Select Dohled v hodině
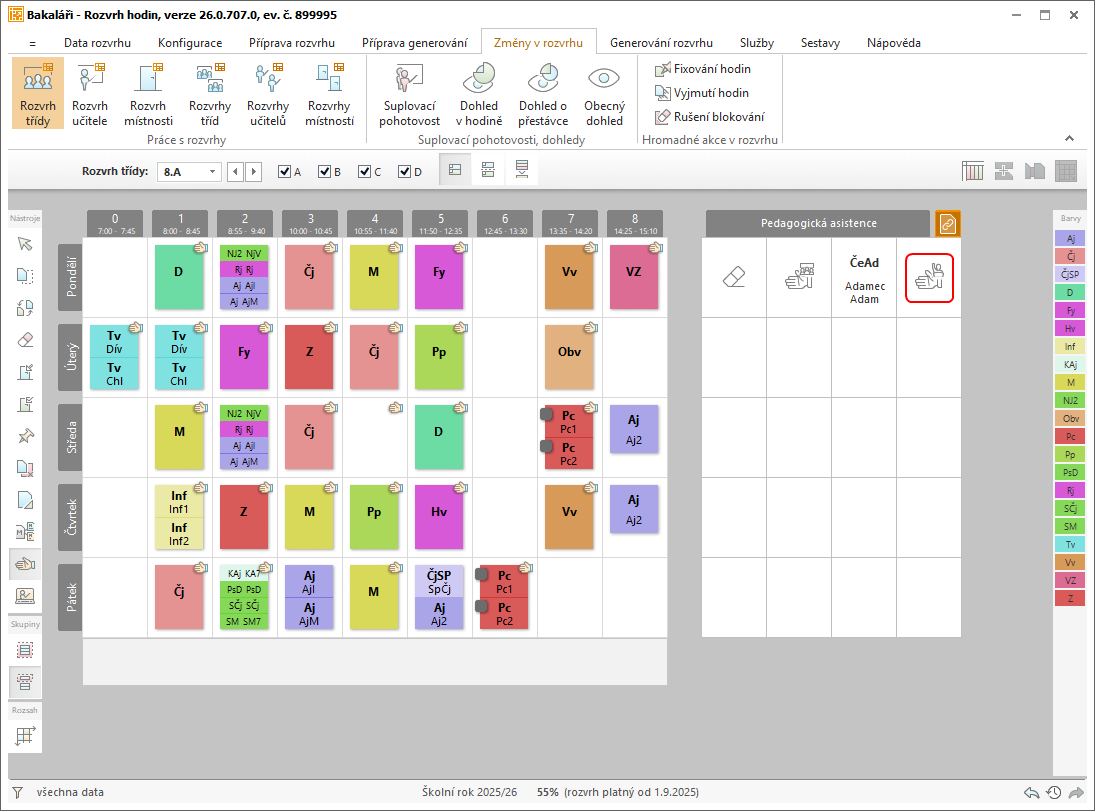This screenshot has width=1095, height=811. pyautogui.click(x=478, y=94)
